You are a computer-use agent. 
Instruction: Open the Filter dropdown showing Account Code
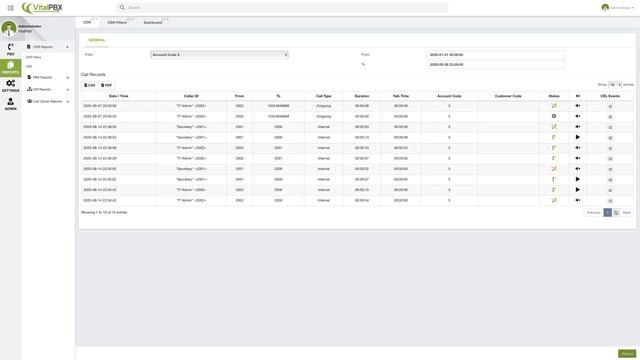(x=220, y=55)
